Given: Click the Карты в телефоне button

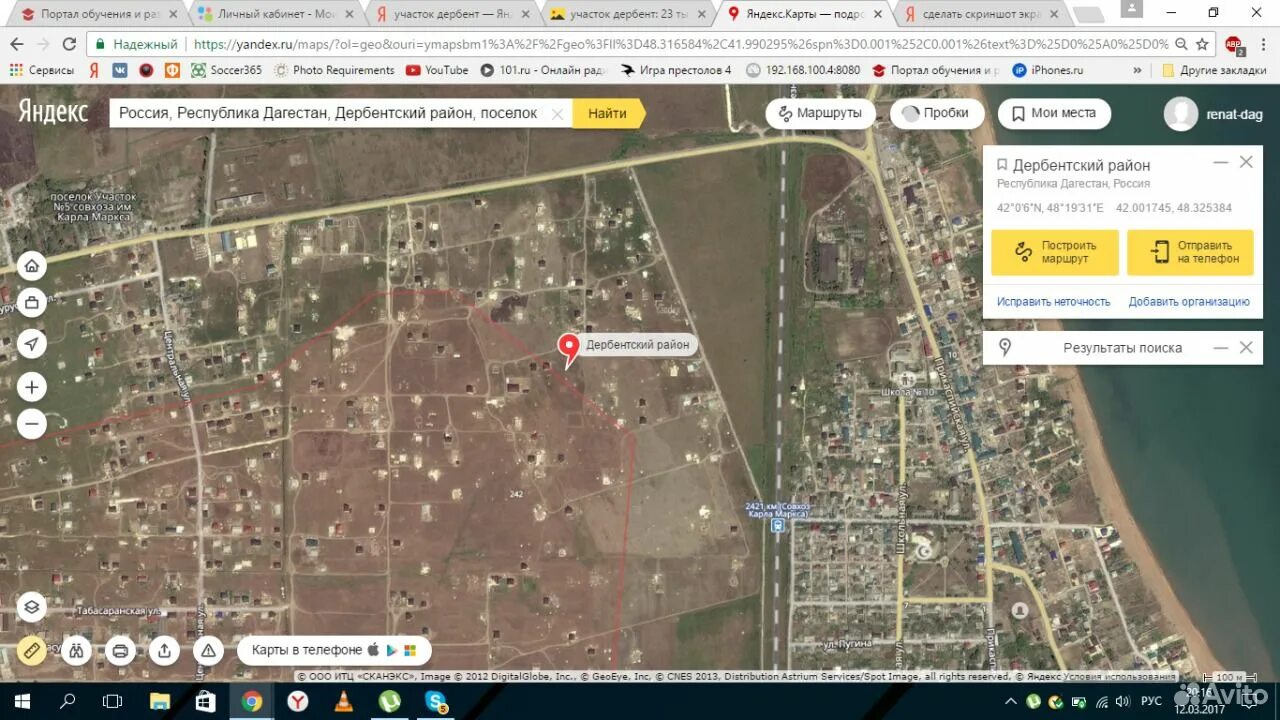Looking at the screenshot, I should click(x=334, y=651).
